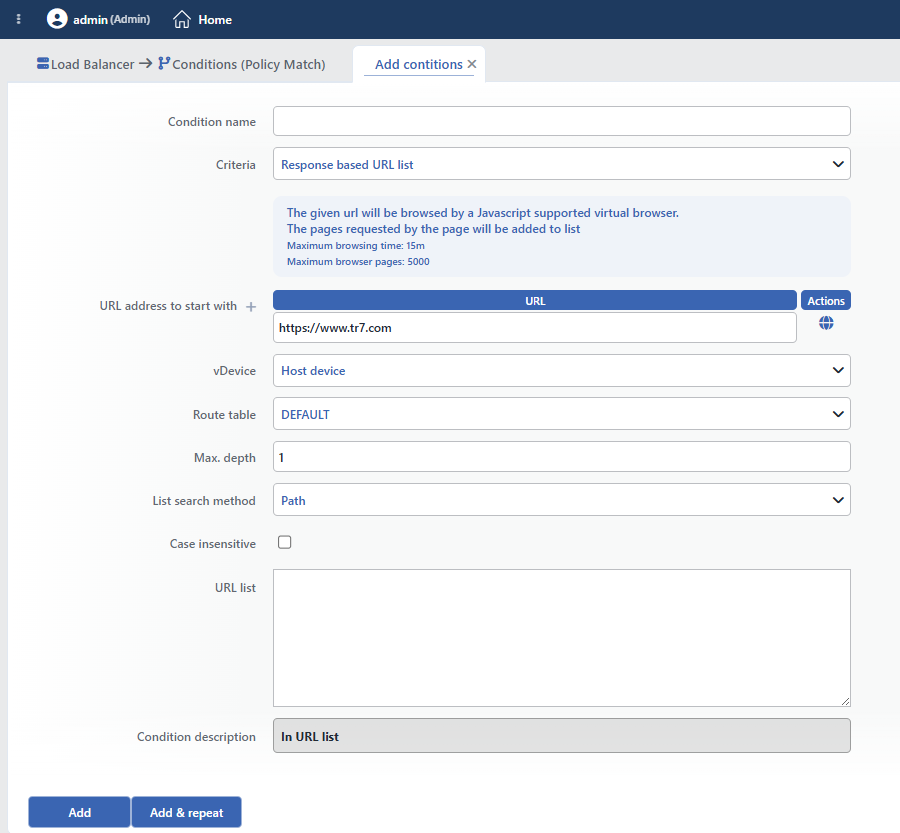Image resolution: width=900 pixels, height=833 pixels.
Task: Click the URL column header
Action: click(x=535, y=300)
